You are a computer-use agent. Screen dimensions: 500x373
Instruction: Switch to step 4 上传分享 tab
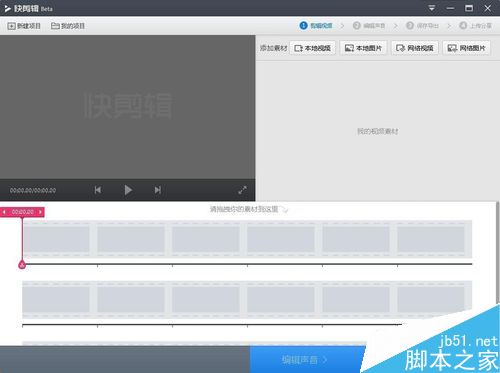click(x=475, y=26)
